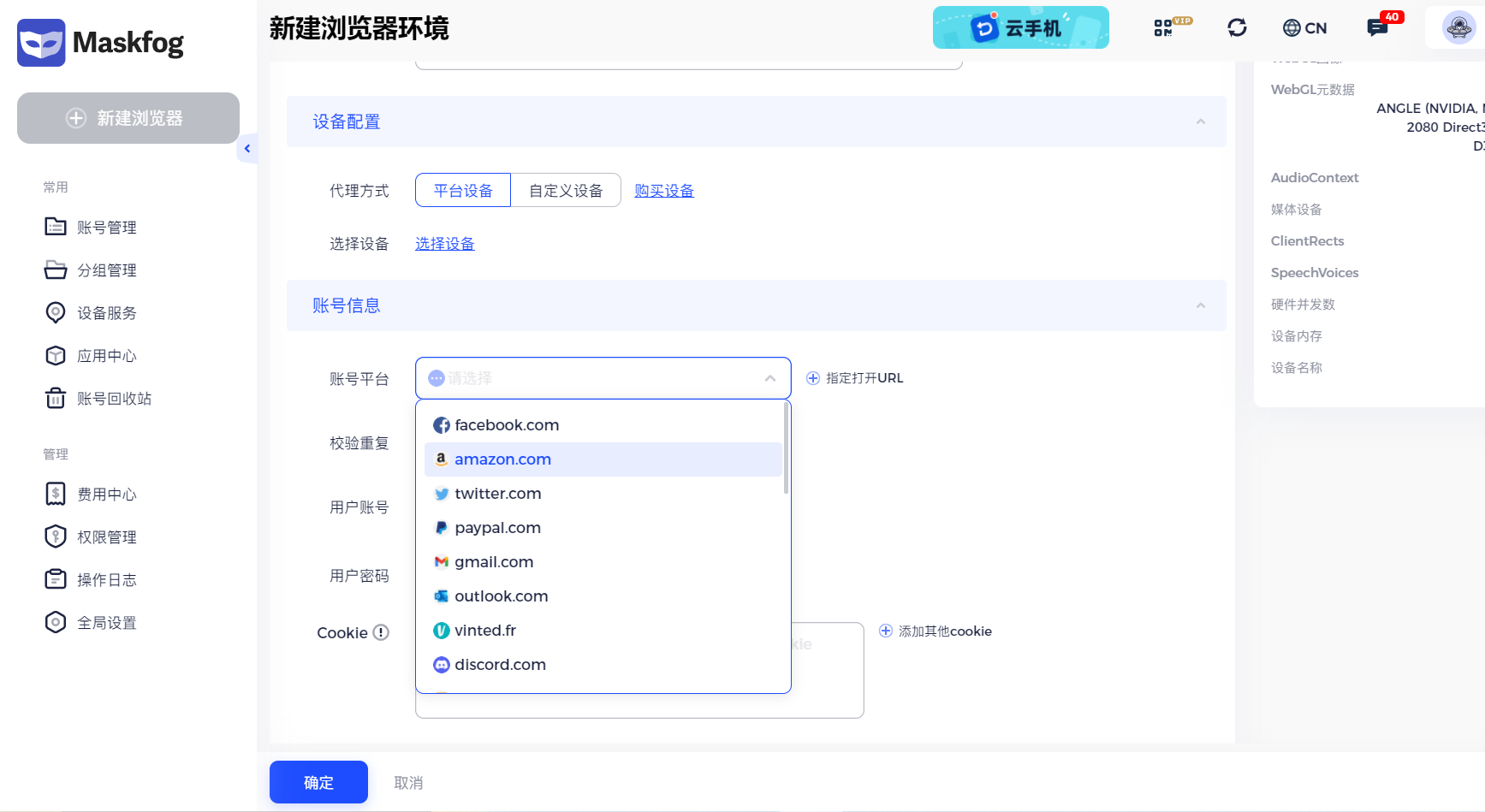Choose vinted.fr from platform list
The image size is (1485, 812).
pos(603,631)
